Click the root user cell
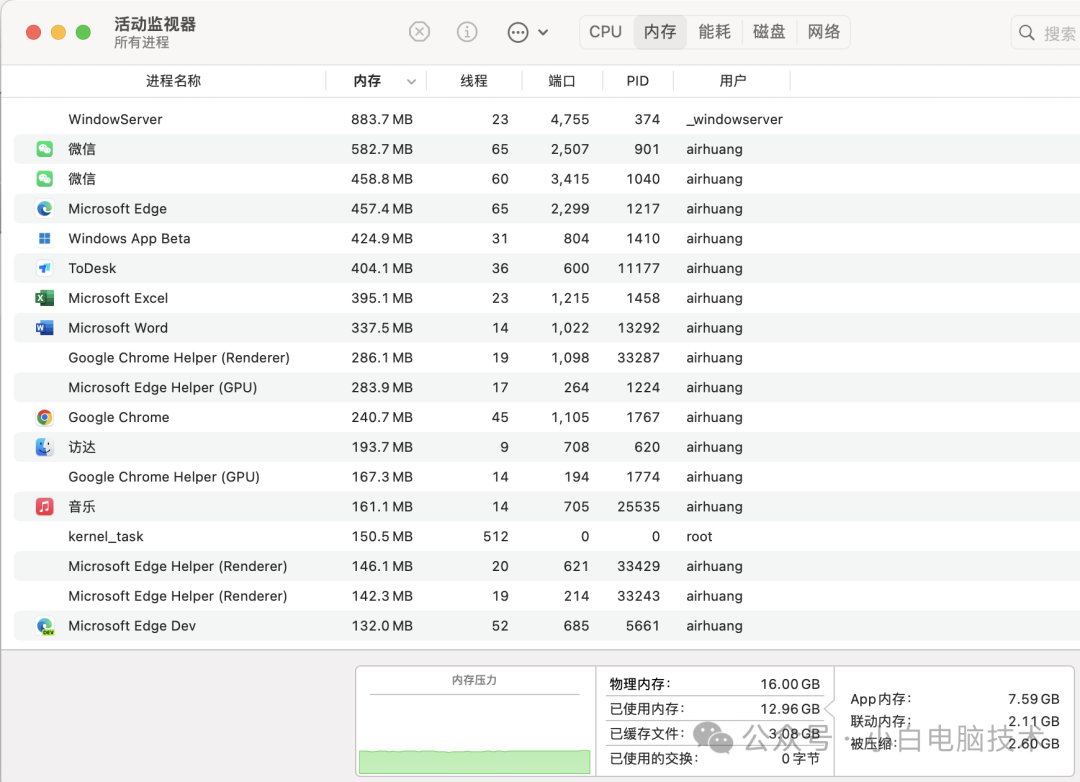Viewport: 1080px width, 782px height. click(699, 537)
